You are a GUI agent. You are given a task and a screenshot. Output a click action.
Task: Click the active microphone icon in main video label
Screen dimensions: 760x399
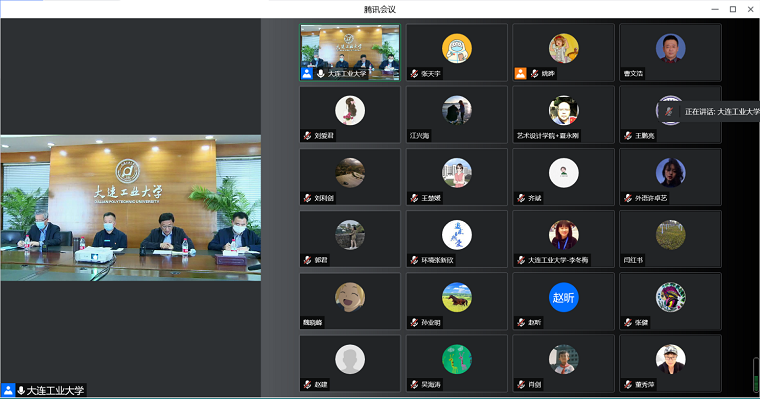(21, 390)
